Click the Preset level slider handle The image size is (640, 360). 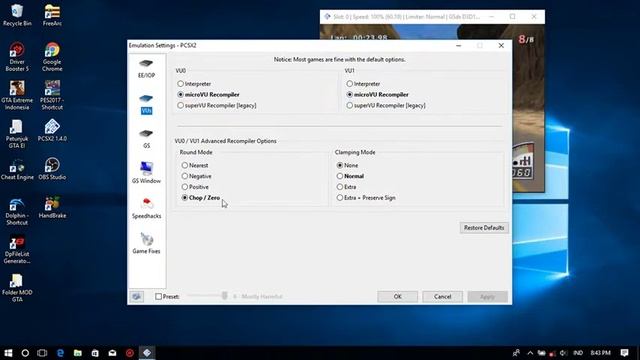(224, 296)
